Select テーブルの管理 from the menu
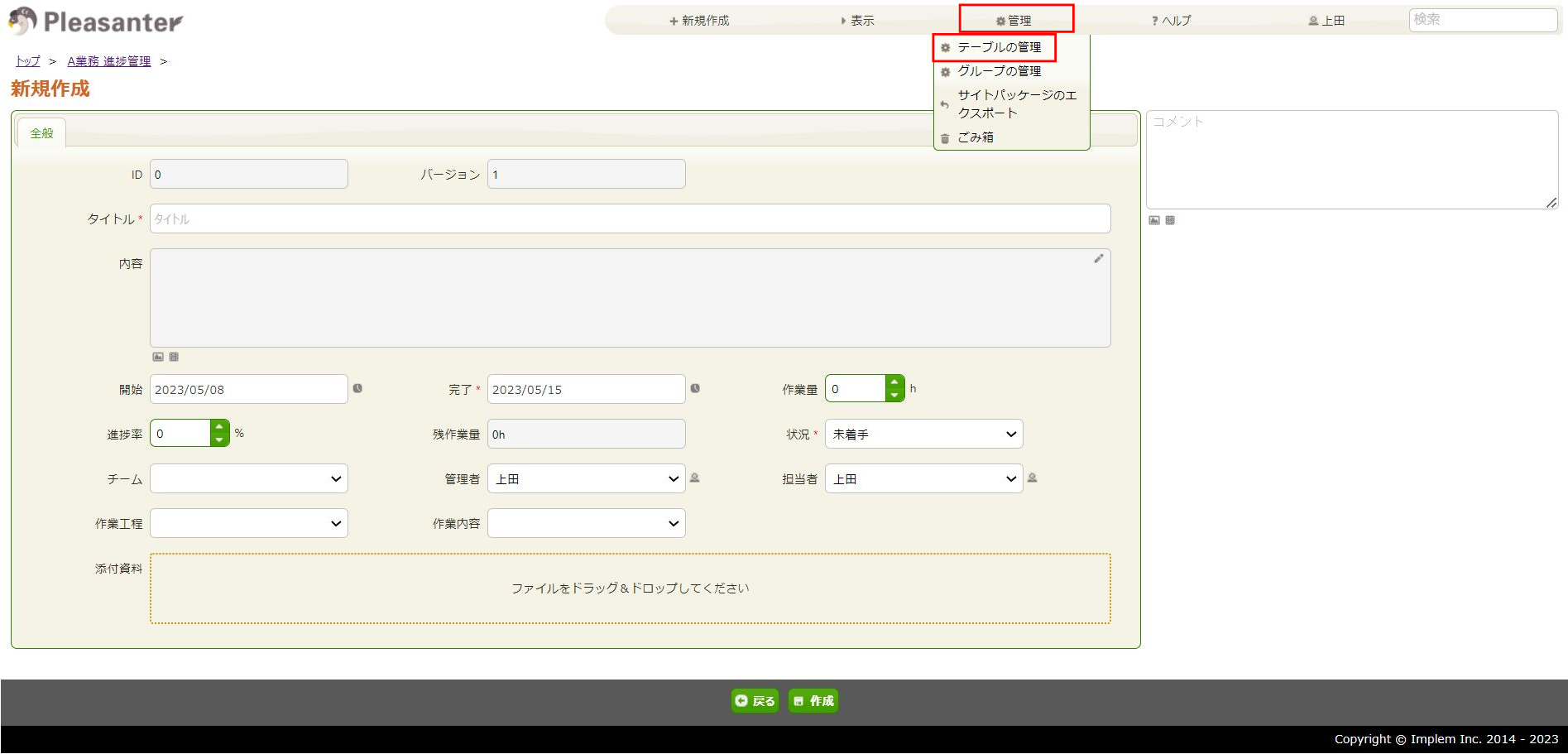The width and height of the screenshot is (1568, 754). click(999, 48)
